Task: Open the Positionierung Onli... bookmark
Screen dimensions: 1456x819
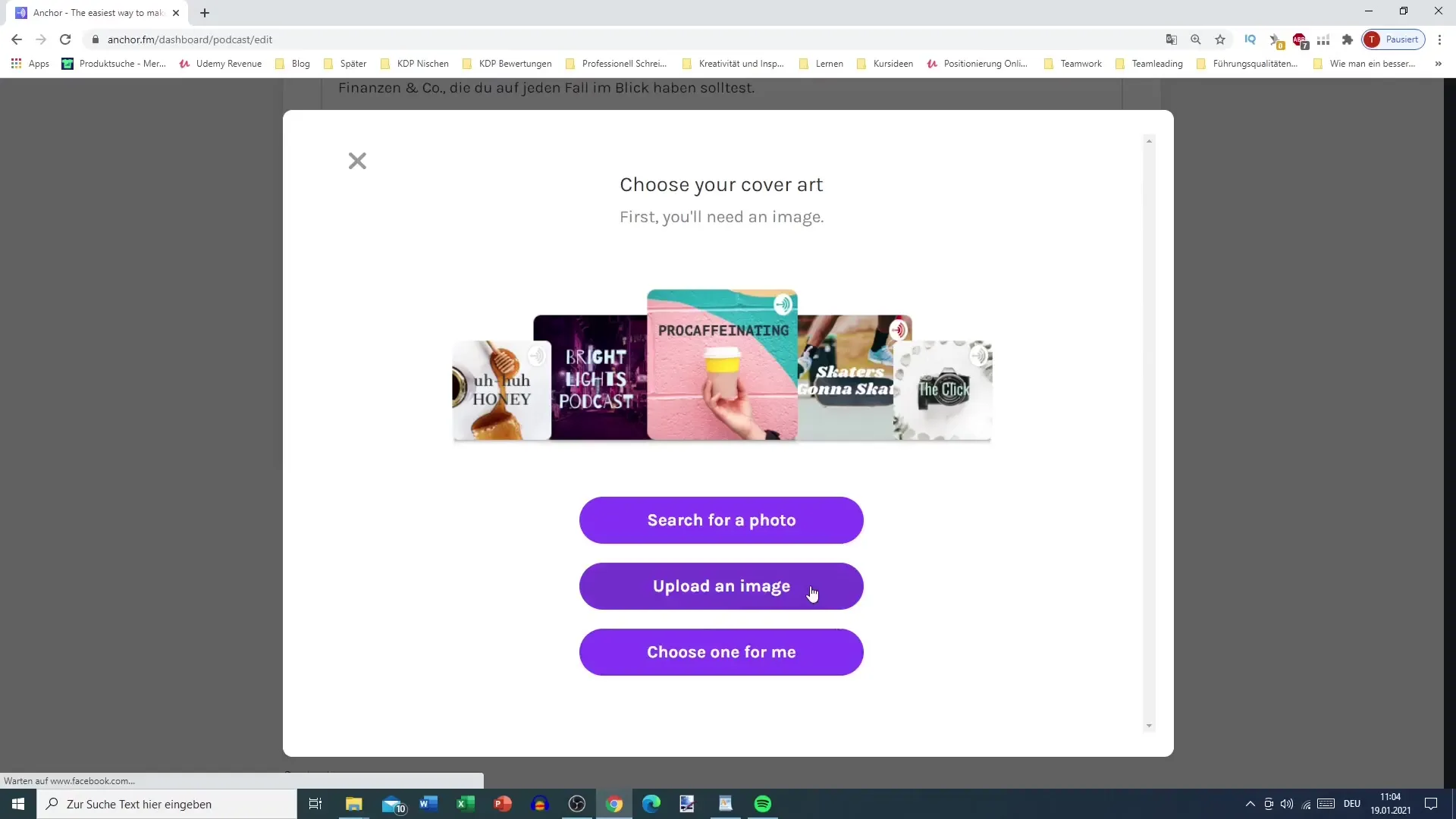Action: (977, 64)
